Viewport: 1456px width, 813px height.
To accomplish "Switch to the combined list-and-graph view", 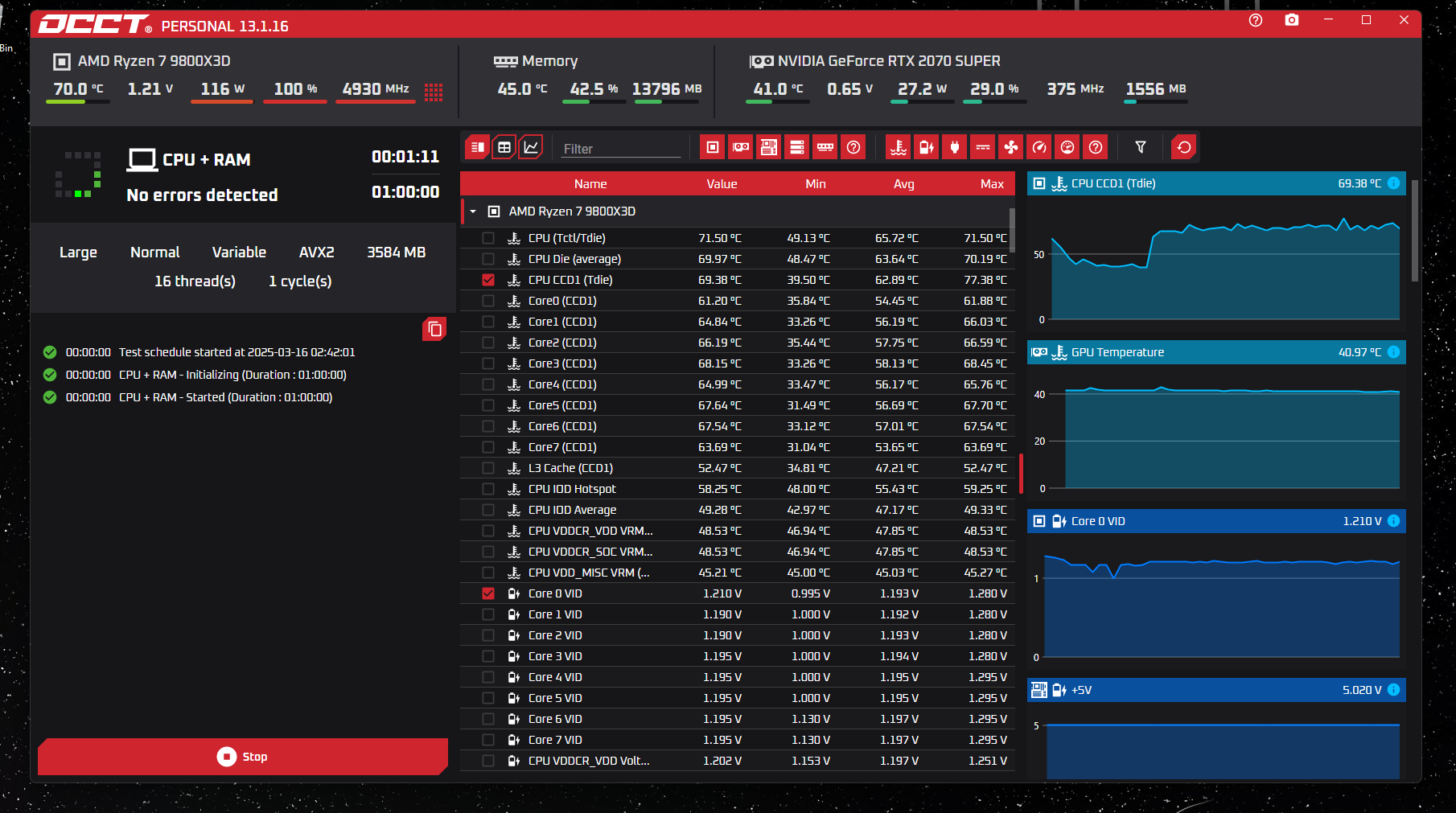I will point(477,147).
